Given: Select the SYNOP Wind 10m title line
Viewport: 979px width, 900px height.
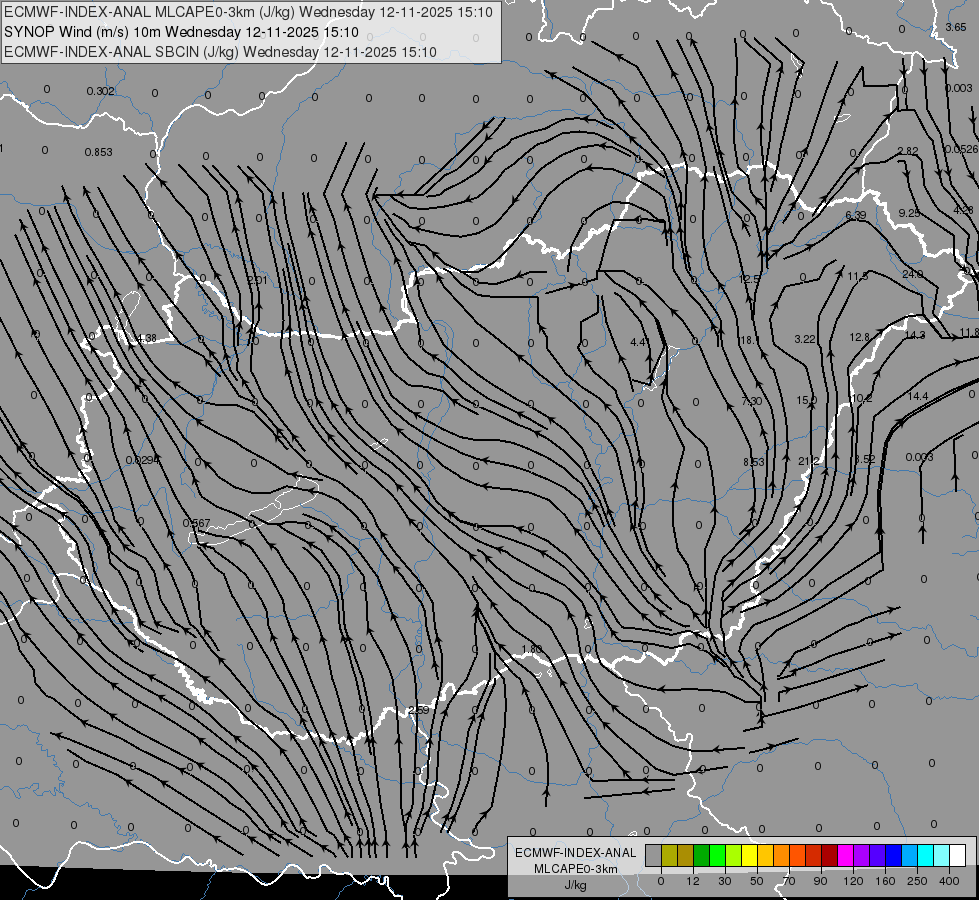Looking at the screenshot, I should click(x=181, y=32).
